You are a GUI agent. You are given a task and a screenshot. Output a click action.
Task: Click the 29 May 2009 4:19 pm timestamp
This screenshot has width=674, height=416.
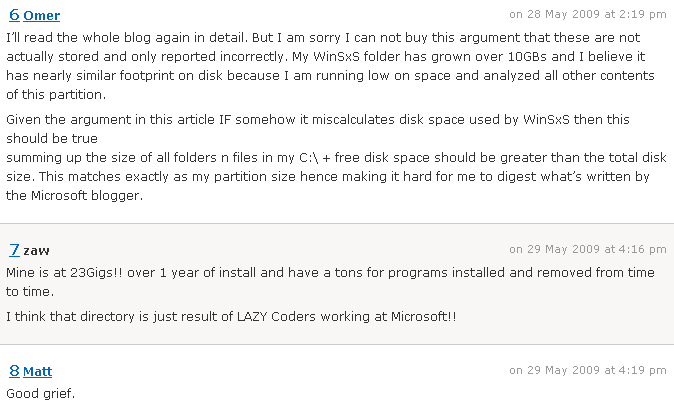click(x=588, y=370)
